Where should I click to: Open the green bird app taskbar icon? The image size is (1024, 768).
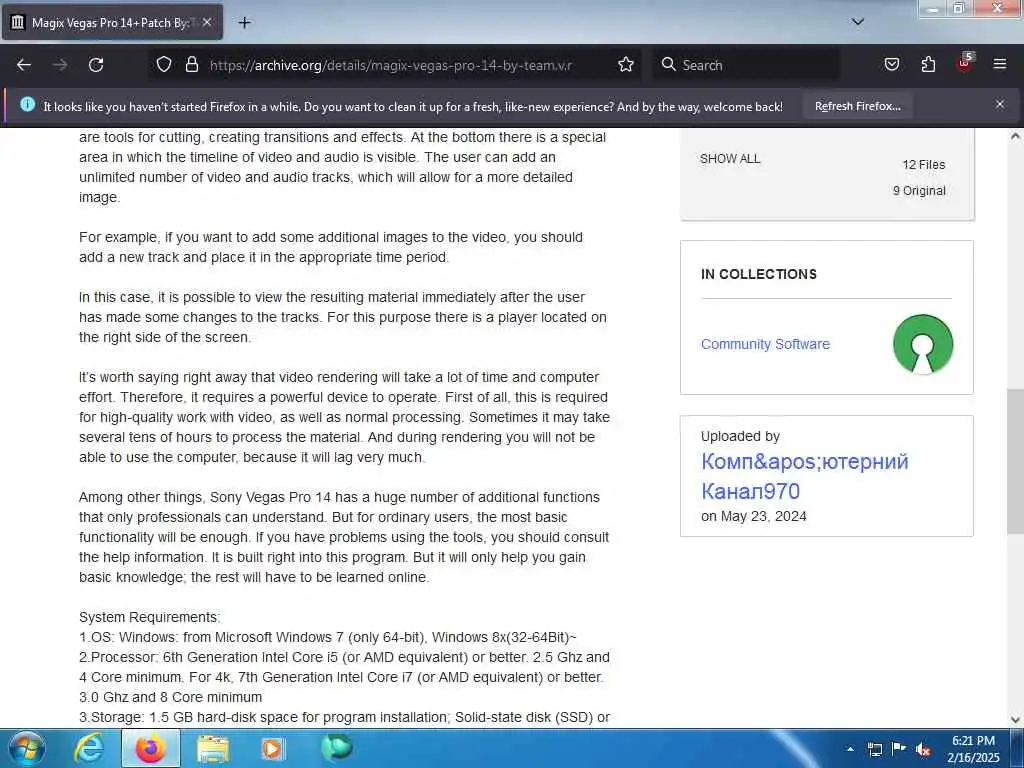tap(337, 748)
